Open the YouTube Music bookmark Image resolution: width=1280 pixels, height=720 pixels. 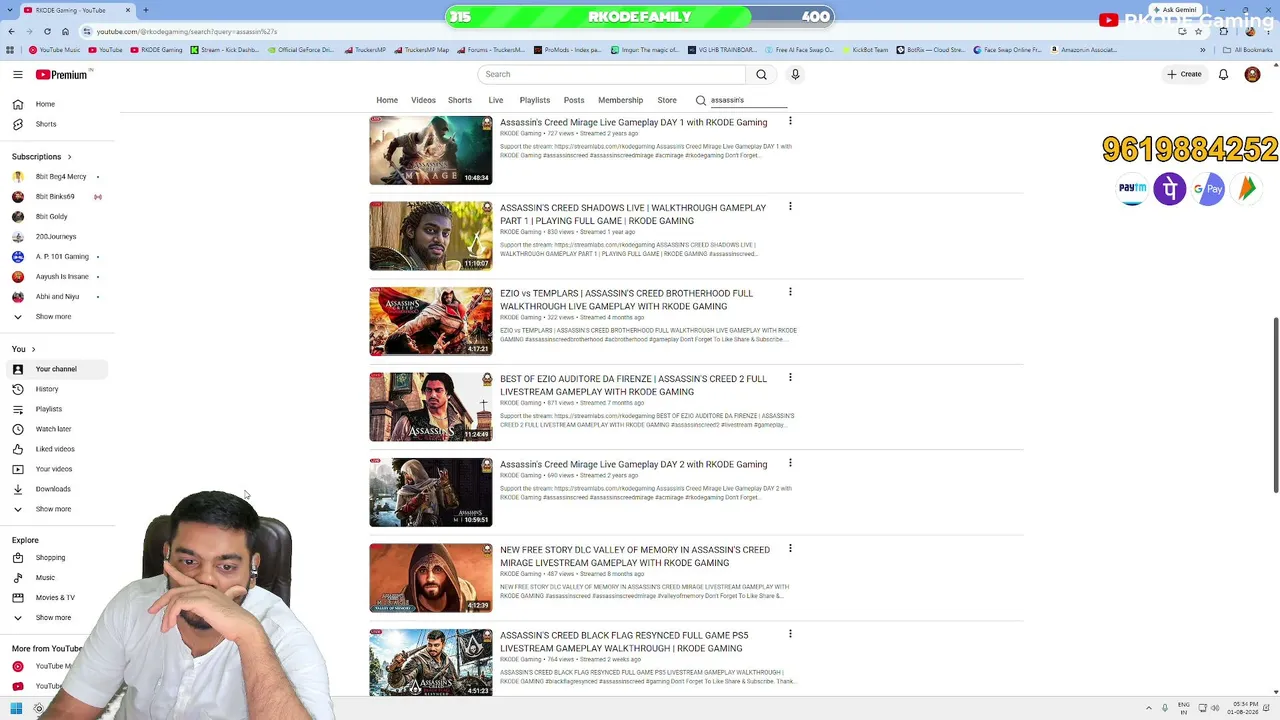[55, 49]
